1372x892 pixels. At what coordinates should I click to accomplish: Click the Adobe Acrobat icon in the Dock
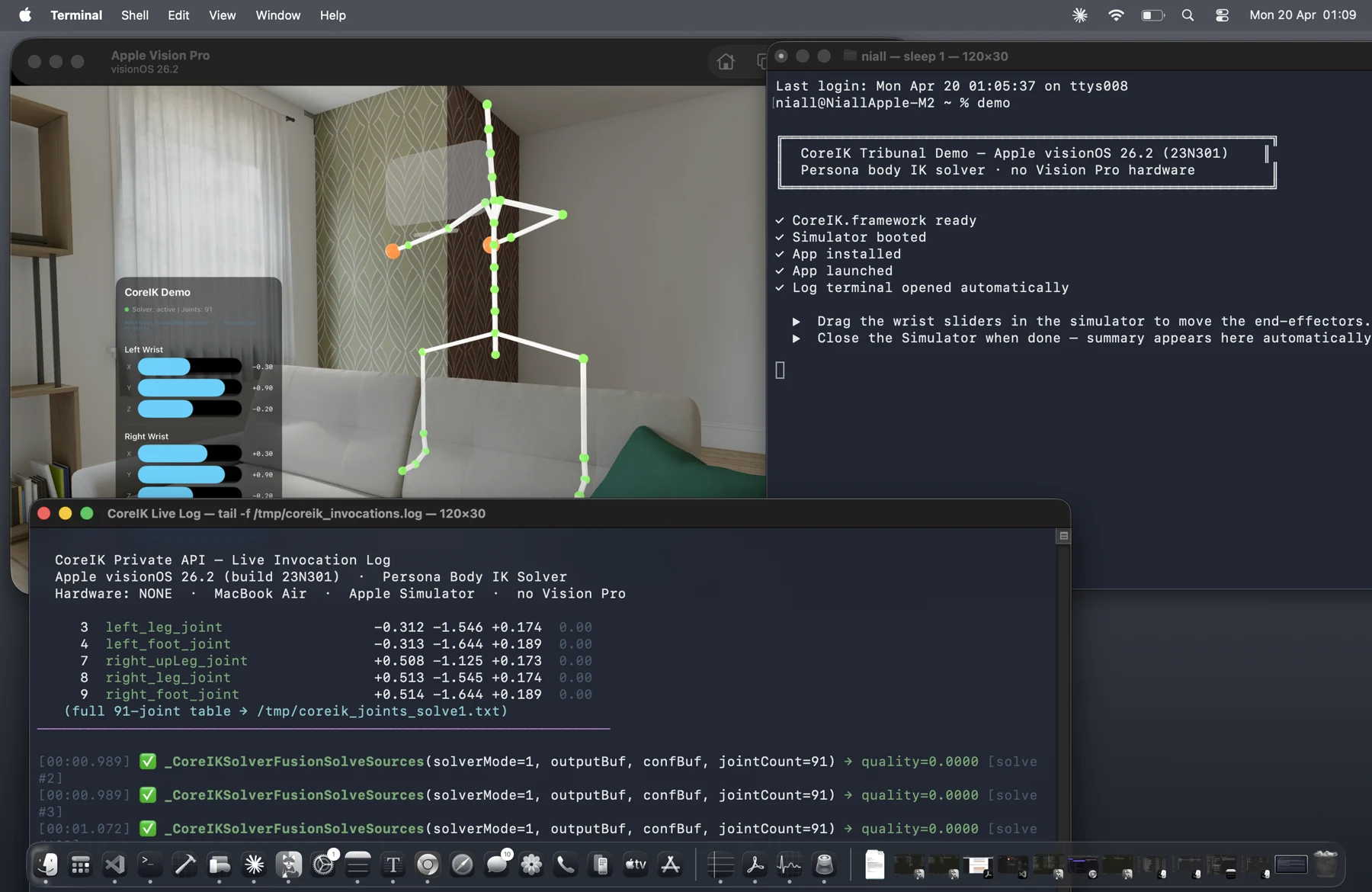pos(755,865)
